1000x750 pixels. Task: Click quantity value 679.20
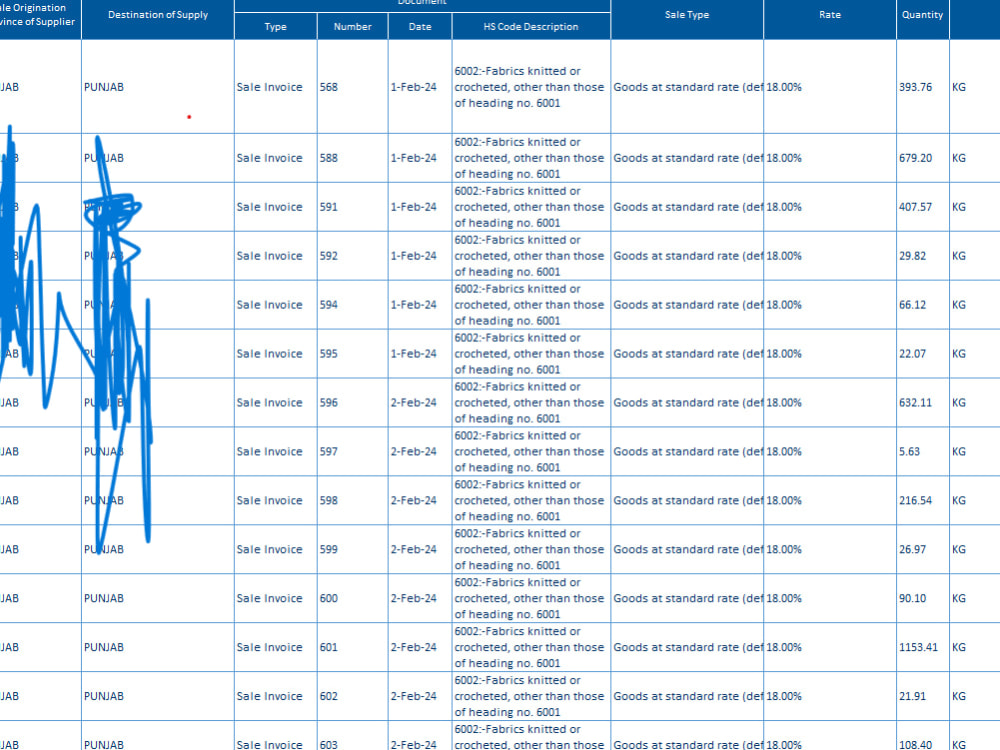915,158
